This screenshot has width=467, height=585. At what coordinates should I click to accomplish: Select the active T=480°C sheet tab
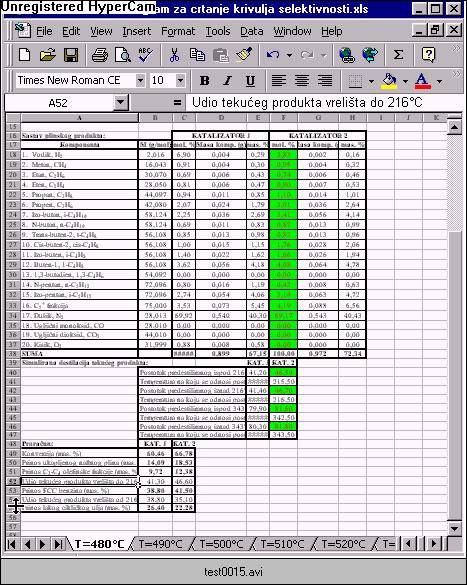tap(99, 544)
